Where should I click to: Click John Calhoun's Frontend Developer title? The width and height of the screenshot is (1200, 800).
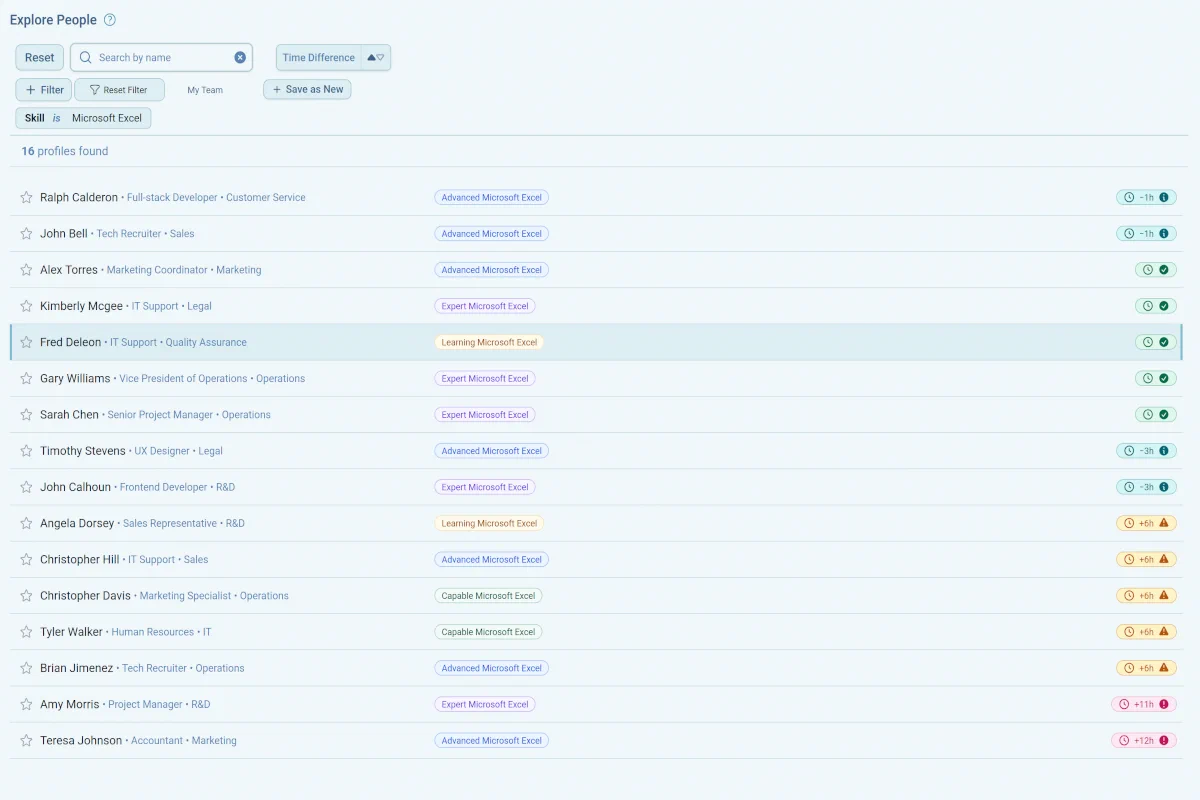click(164, 487)
